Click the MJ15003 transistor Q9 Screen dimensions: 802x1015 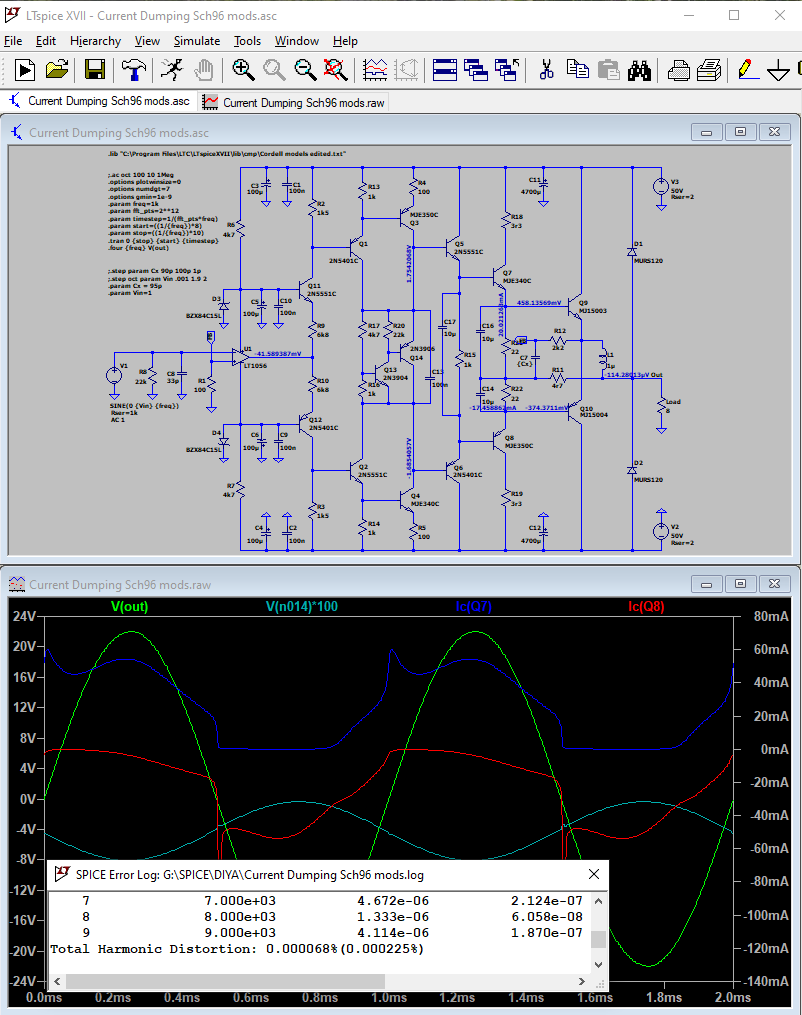[x=577, y=307]
